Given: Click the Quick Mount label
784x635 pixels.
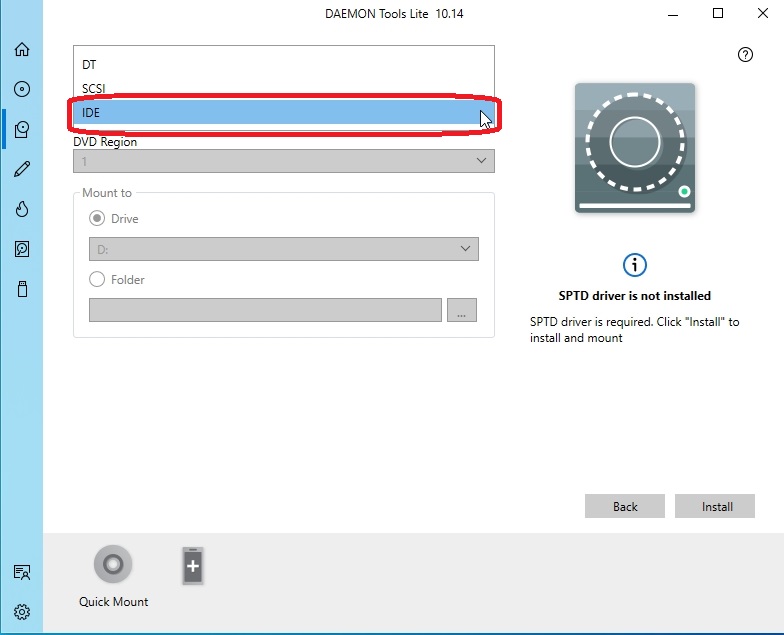Looking at the screenshot, I should click(114, 602).
